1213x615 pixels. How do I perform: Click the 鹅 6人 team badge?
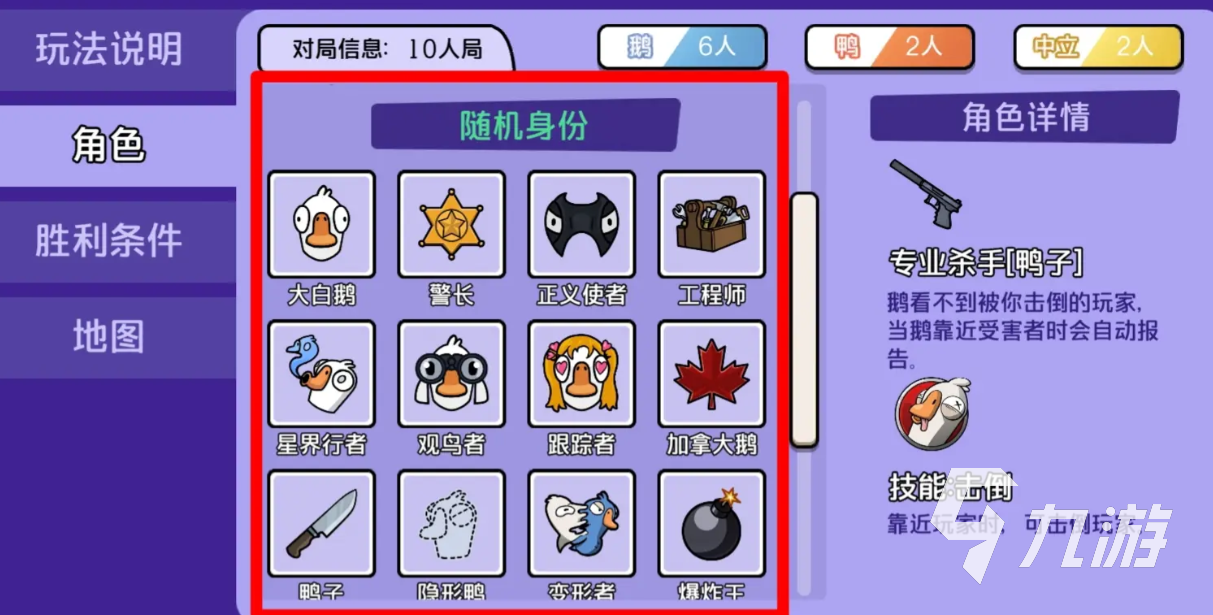682,47
